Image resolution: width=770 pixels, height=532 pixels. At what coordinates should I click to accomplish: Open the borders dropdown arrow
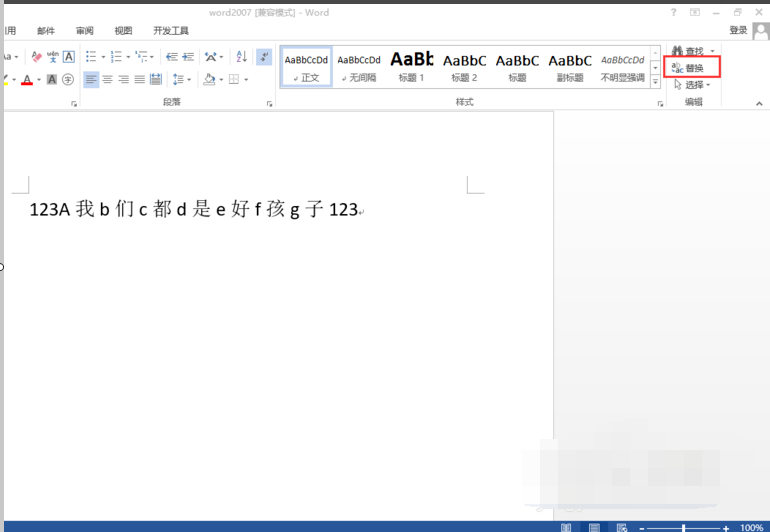point(246,80)
